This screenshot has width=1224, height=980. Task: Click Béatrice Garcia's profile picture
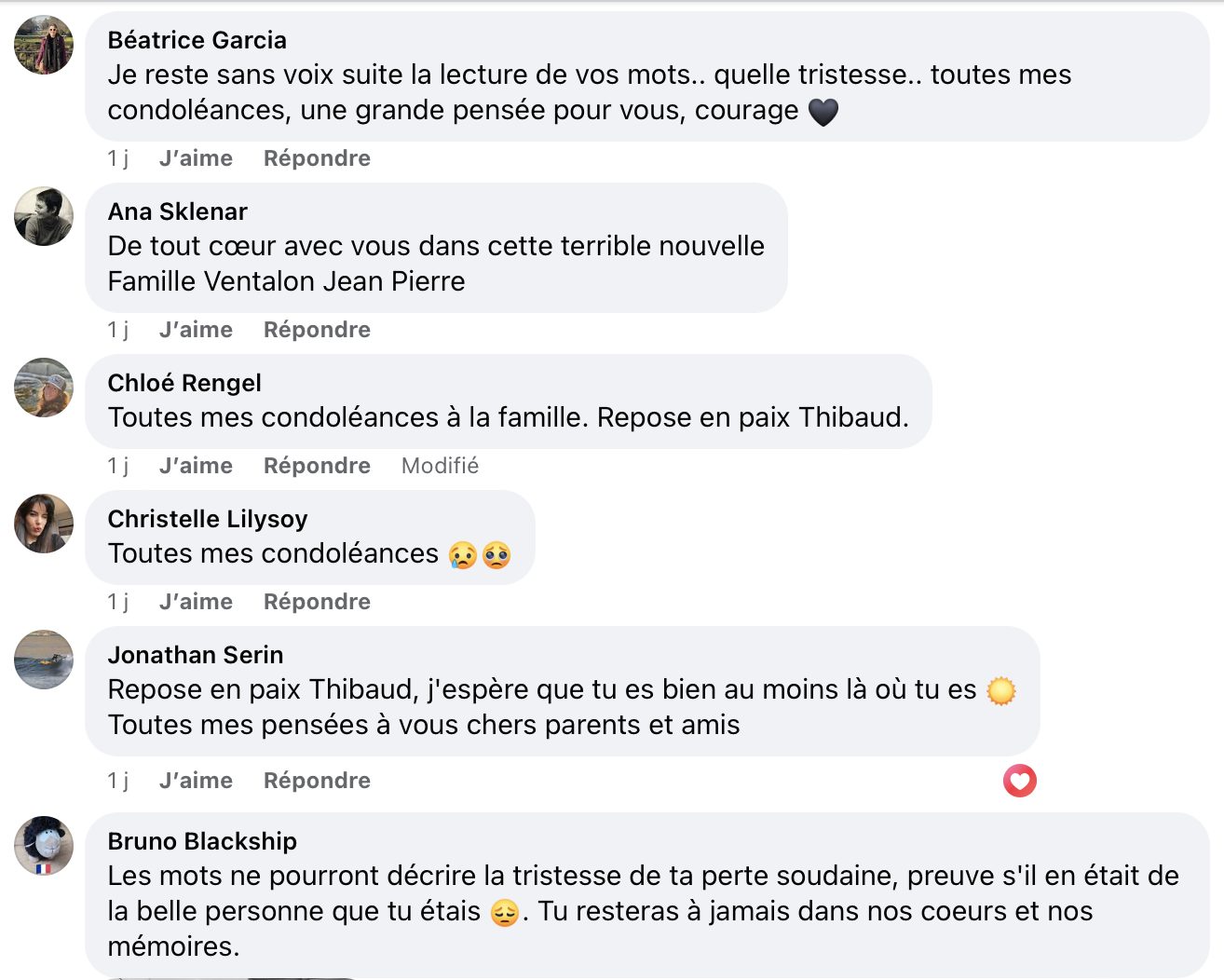pyautogui.click(x=44, y=45)
